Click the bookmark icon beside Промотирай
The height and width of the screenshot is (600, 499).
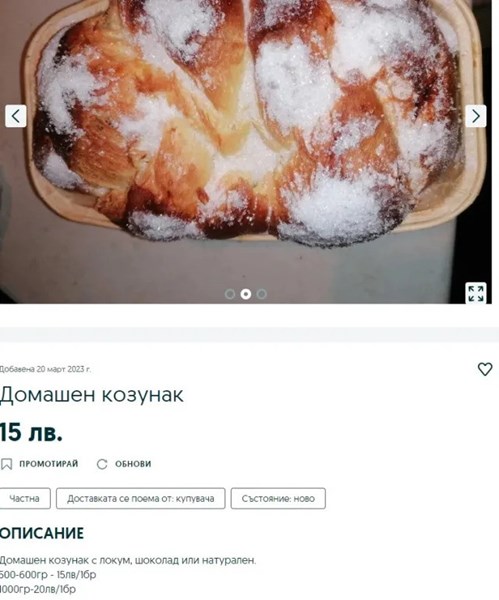pos(7,464)
